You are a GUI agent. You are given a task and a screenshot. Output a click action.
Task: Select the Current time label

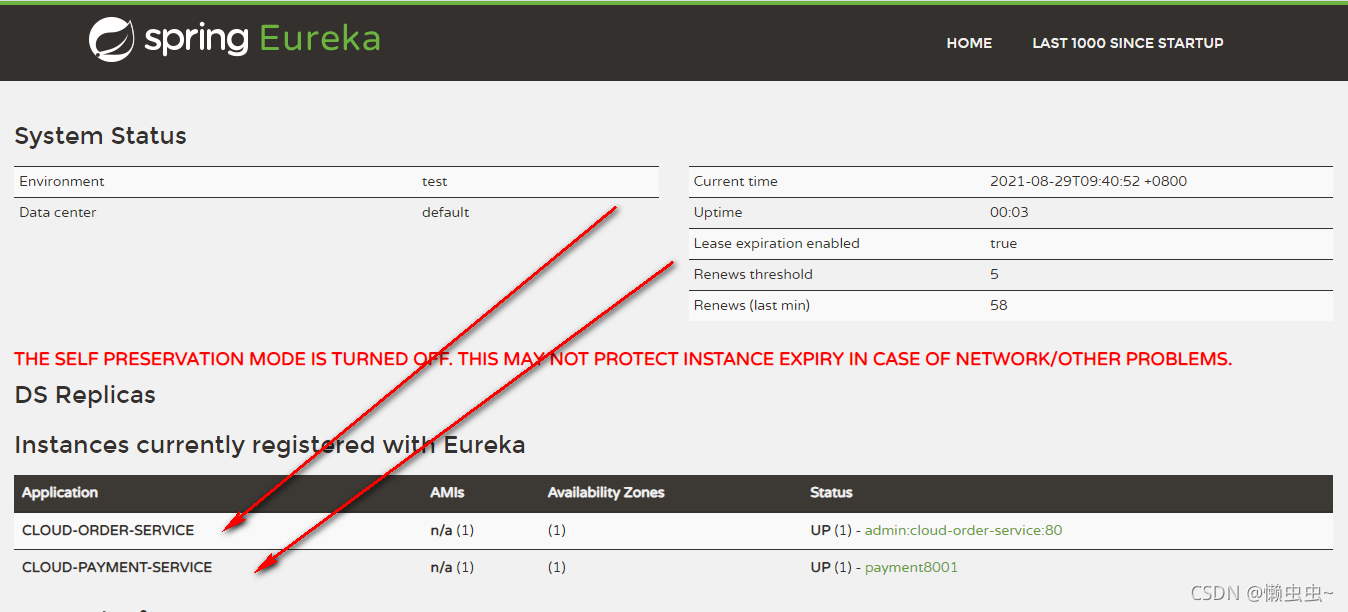[735, 181]
